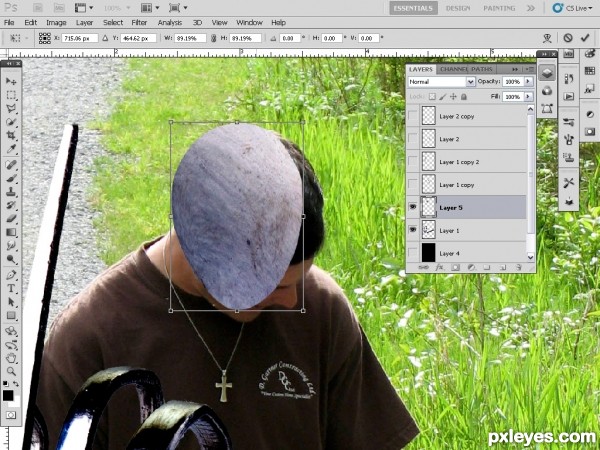Viewport: 600px width, 450px height.
Task: Open the Image menu
Action: 56,23
